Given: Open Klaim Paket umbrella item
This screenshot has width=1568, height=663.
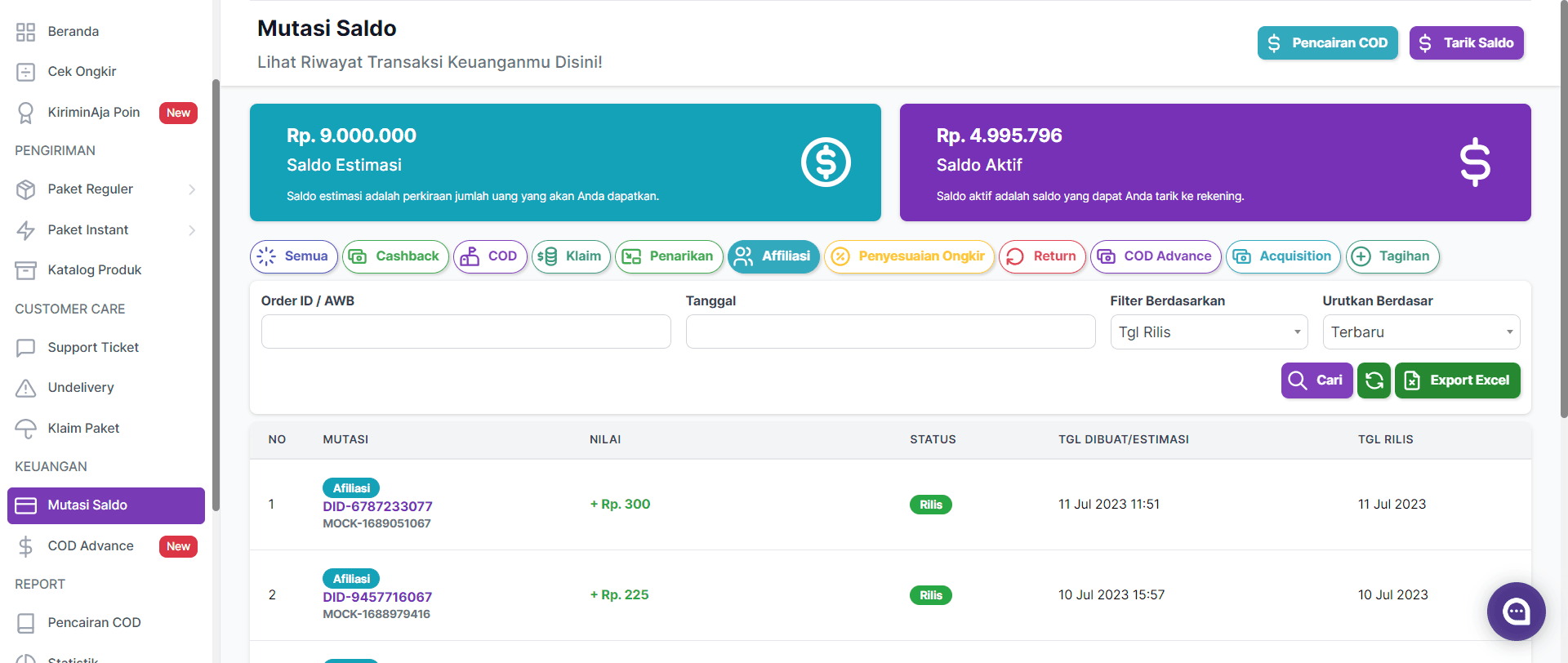Looking at the screenshot, I should pyautogui.click(x=26, y=429).
